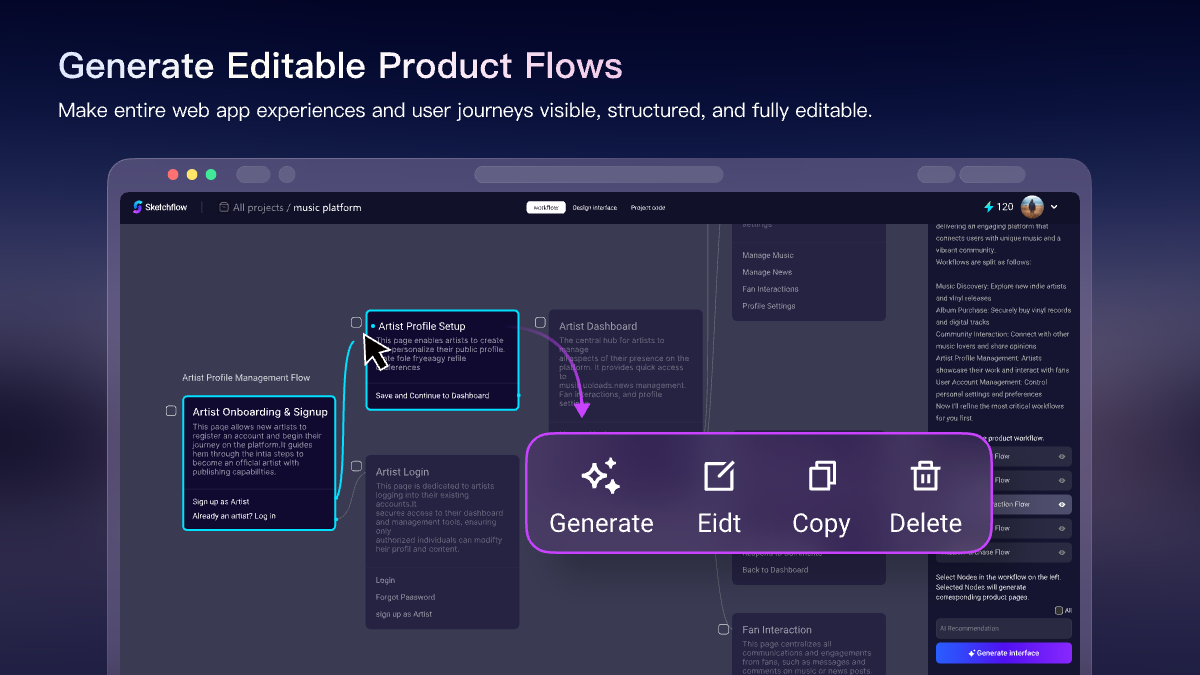This screenshot has height=675, width=1200.
Task: Enable the All checkbox in the right panel
Action: [1059, 610]
